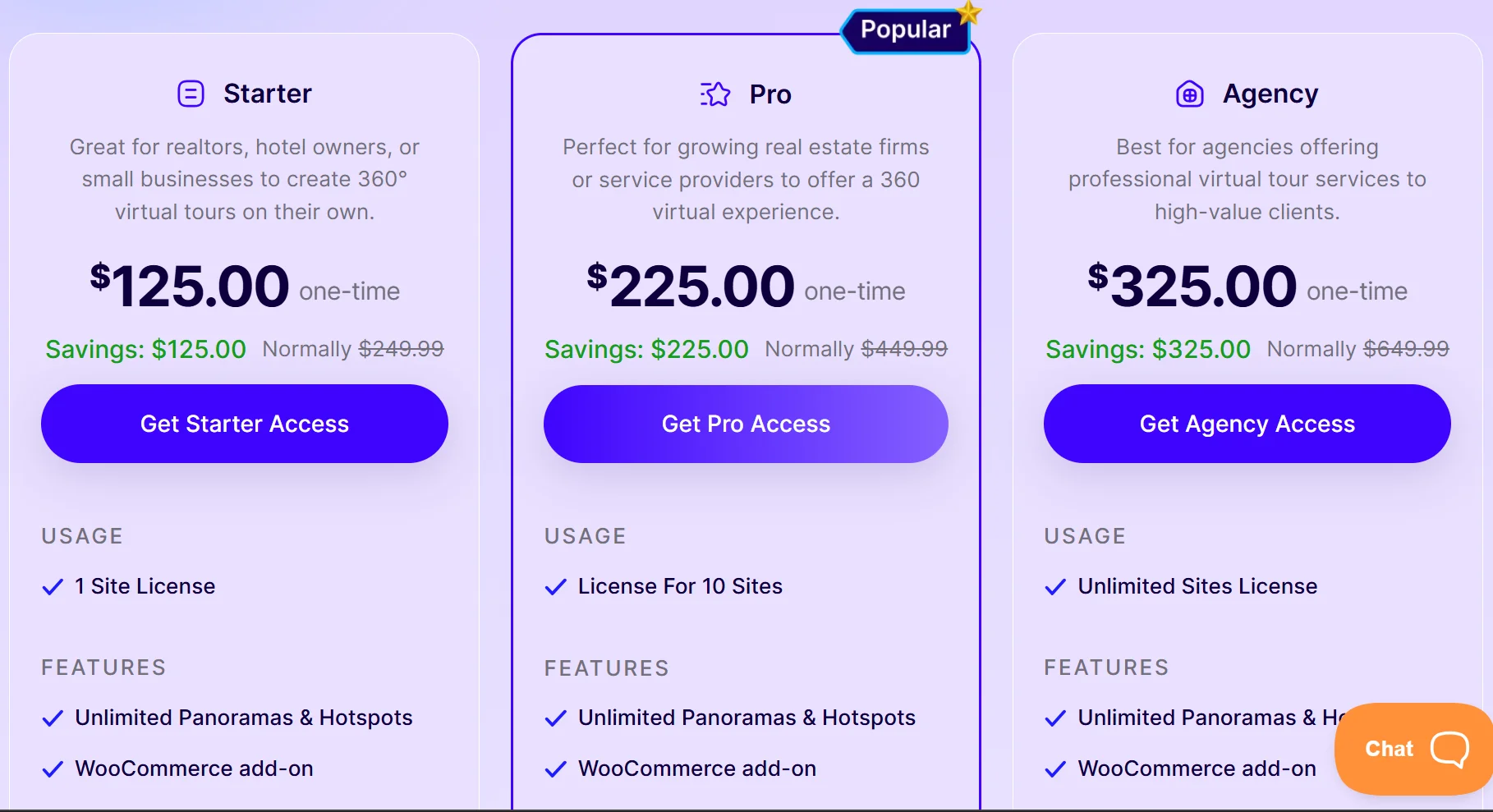Click the chat bubble icon
Viewport: 1493px width, 812px height.
[x=1449, y=749]
